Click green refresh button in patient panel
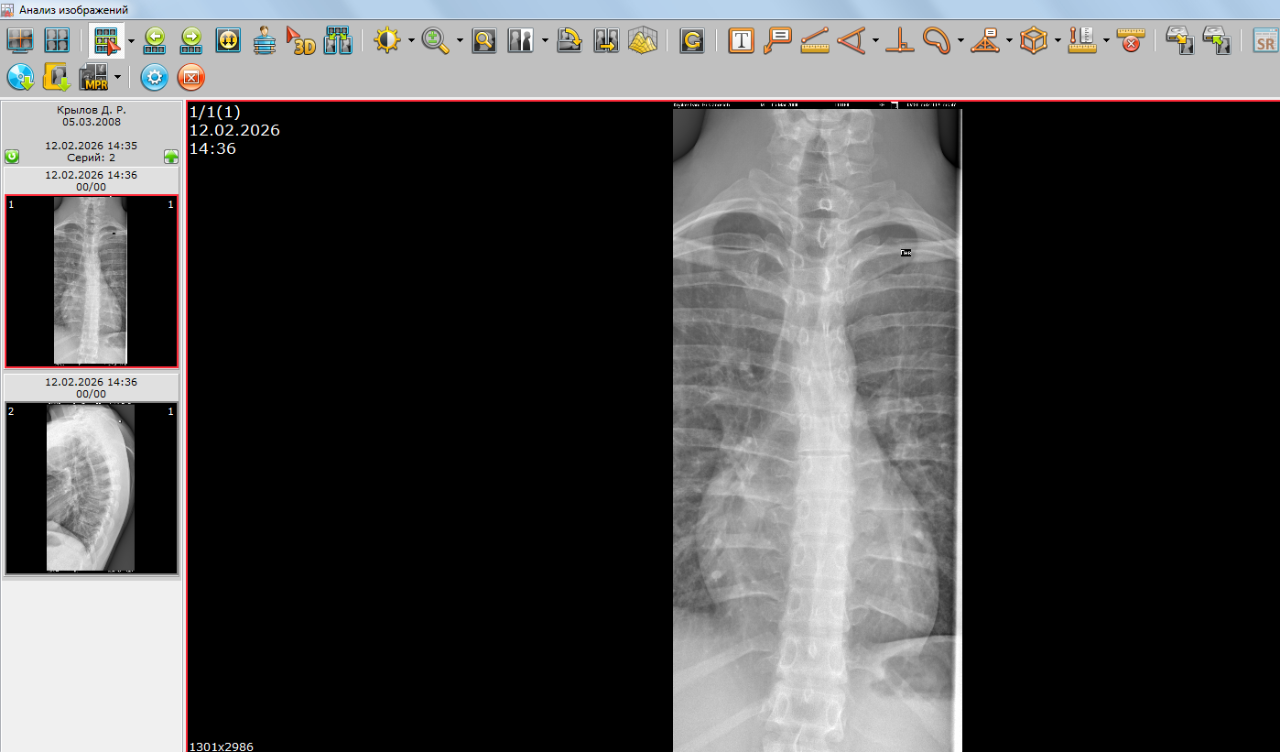 pos(12,157)
